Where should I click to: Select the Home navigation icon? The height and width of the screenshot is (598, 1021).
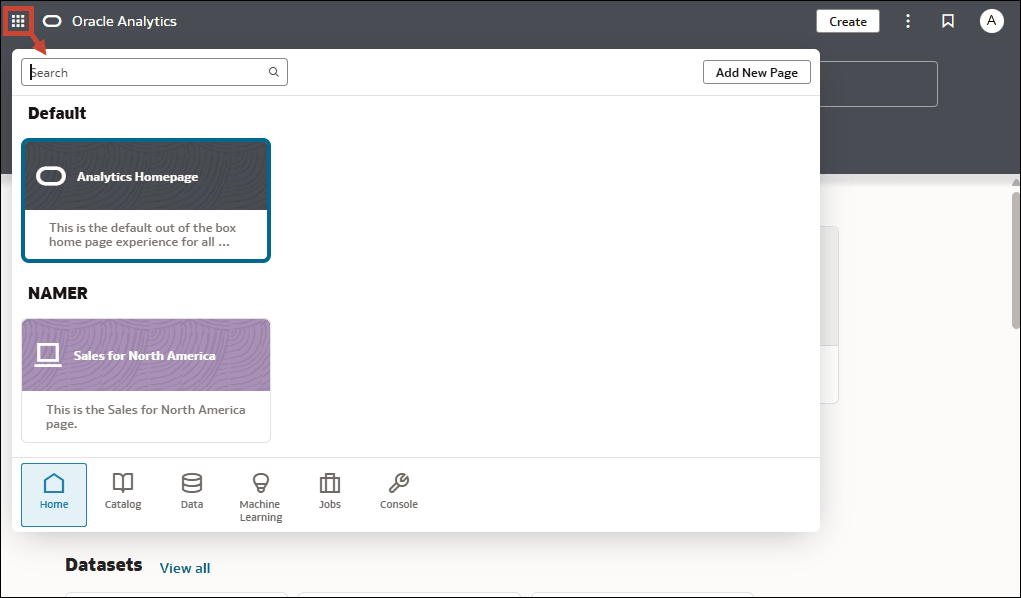click(x=53, y=494)
